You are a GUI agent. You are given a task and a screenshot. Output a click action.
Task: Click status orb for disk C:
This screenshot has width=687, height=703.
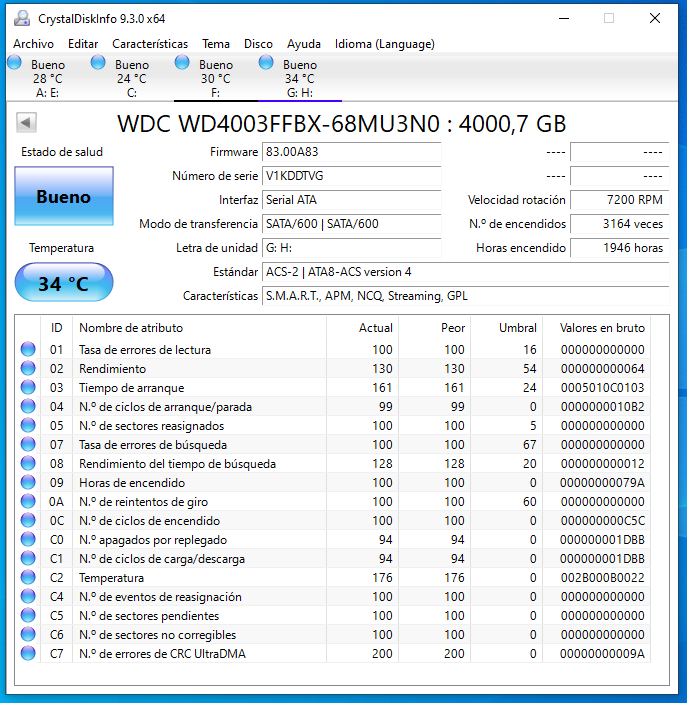tap(98, 62)
